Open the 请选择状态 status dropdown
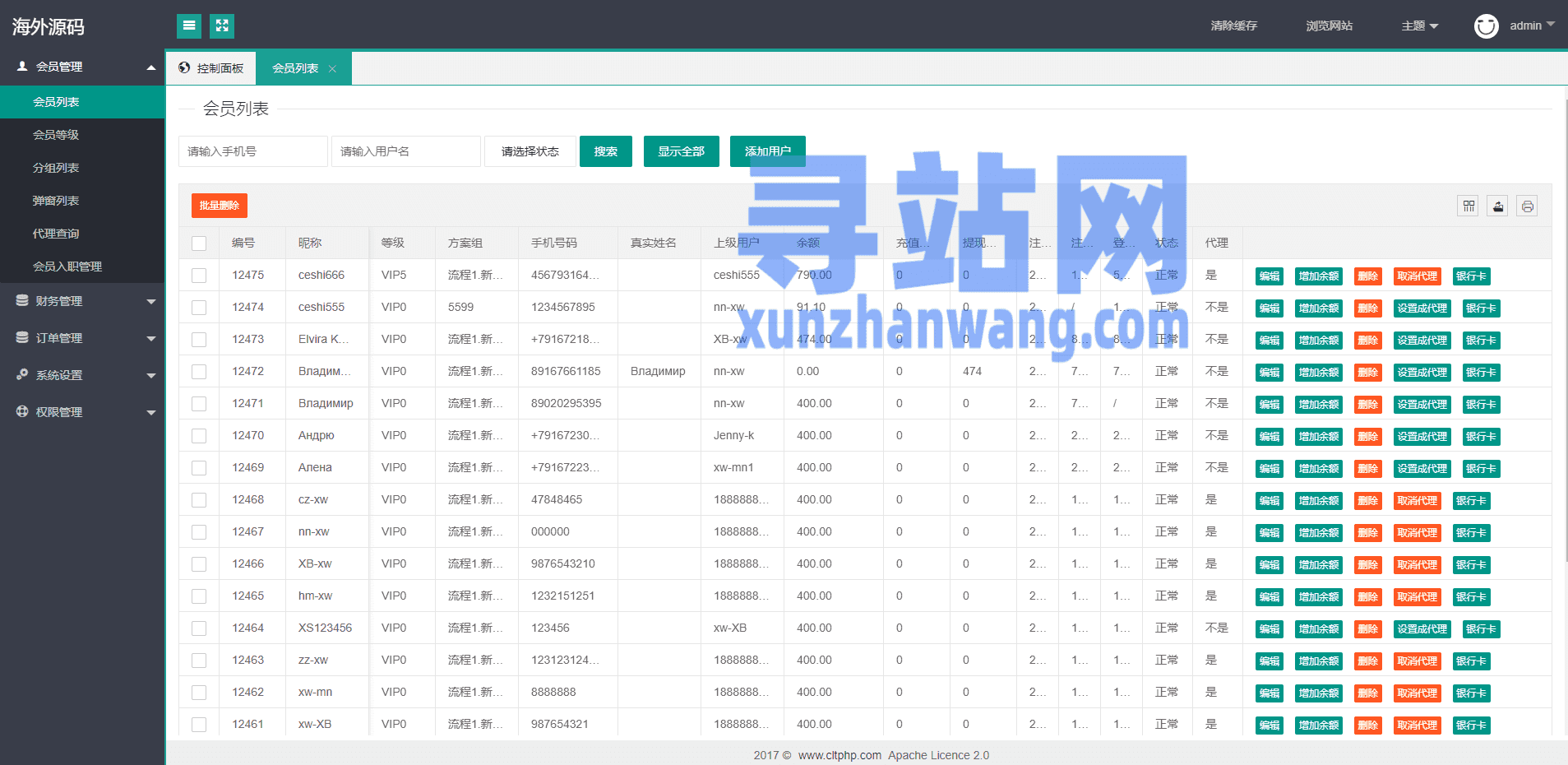This screenshot has width=1568, height=765. pyautogui.click(x=530, y=151)
